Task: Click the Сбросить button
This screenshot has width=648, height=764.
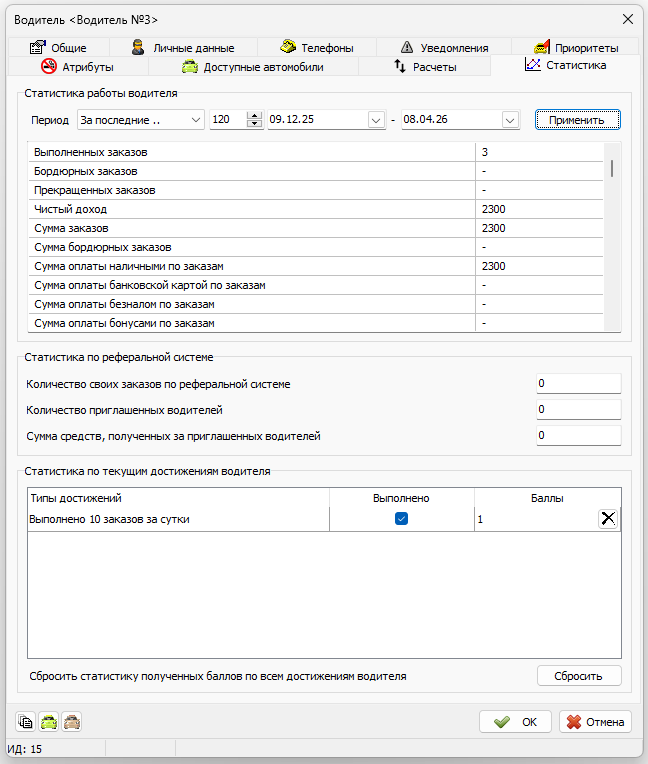Action: tap(579, 676)
